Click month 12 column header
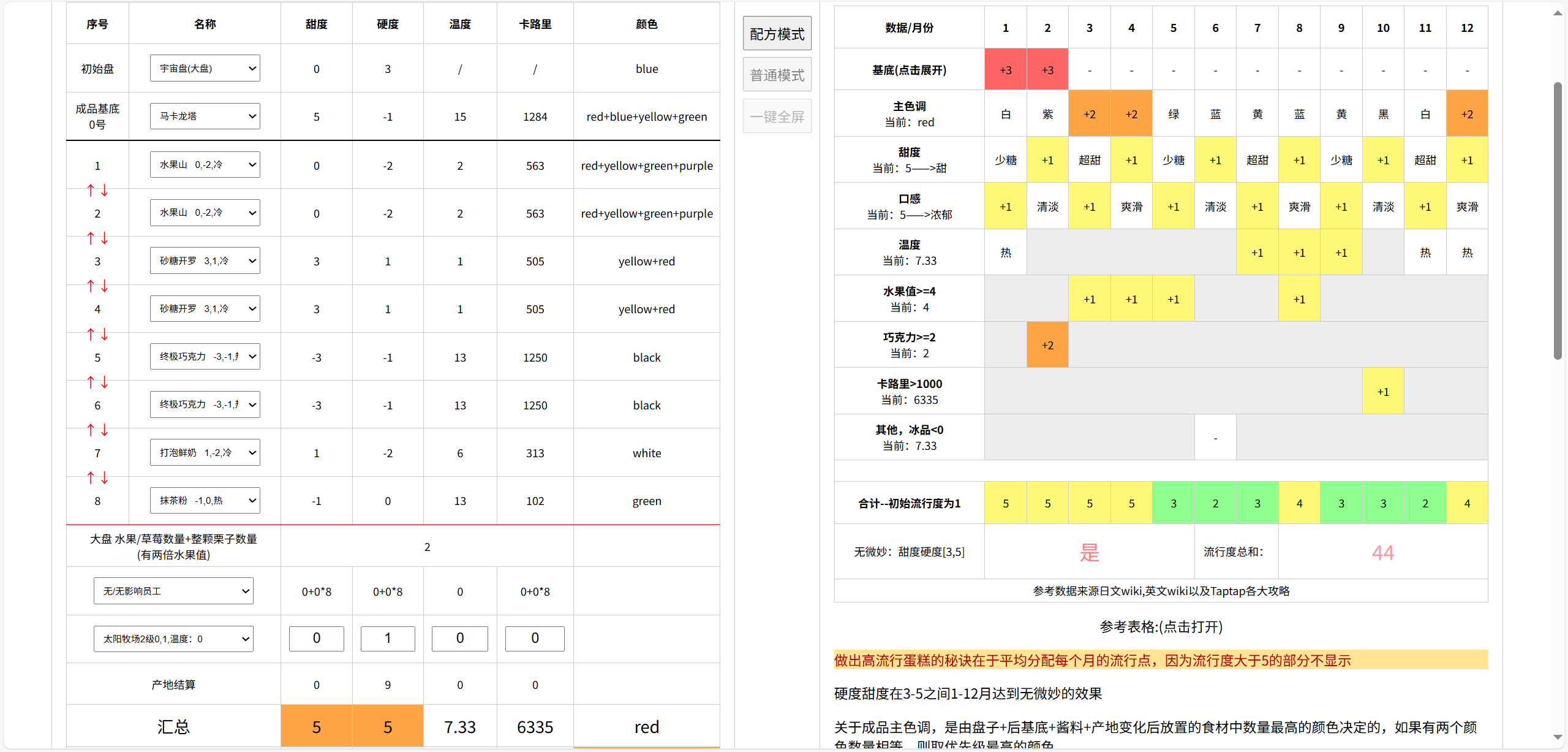The height and width of the screenshot is (752, 1568). click(x=1467, y=28)
